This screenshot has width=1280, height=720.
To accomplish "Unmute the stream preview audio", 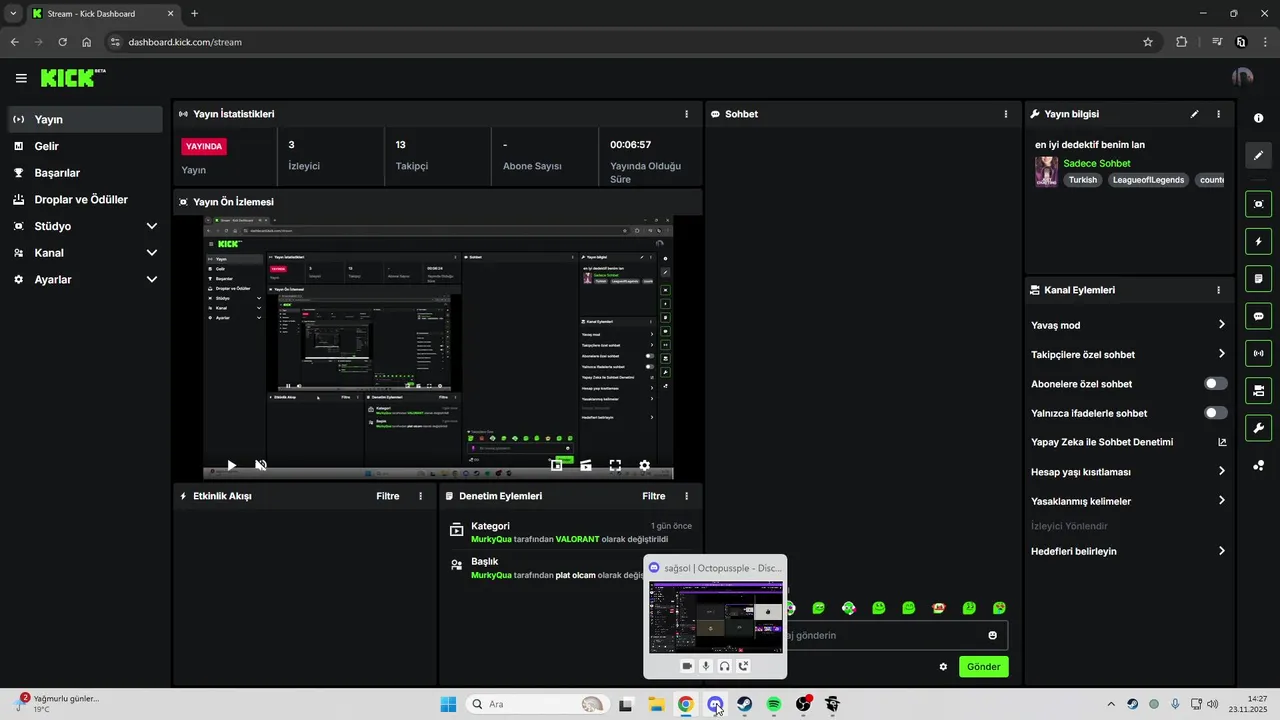I will (x=261, y=465).
